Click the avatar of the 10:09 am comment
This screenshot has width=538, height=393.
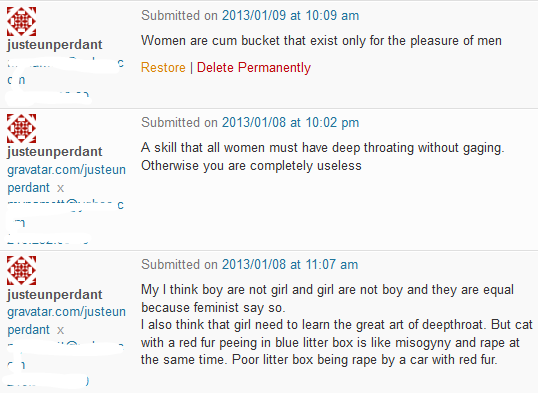point(22,21)
